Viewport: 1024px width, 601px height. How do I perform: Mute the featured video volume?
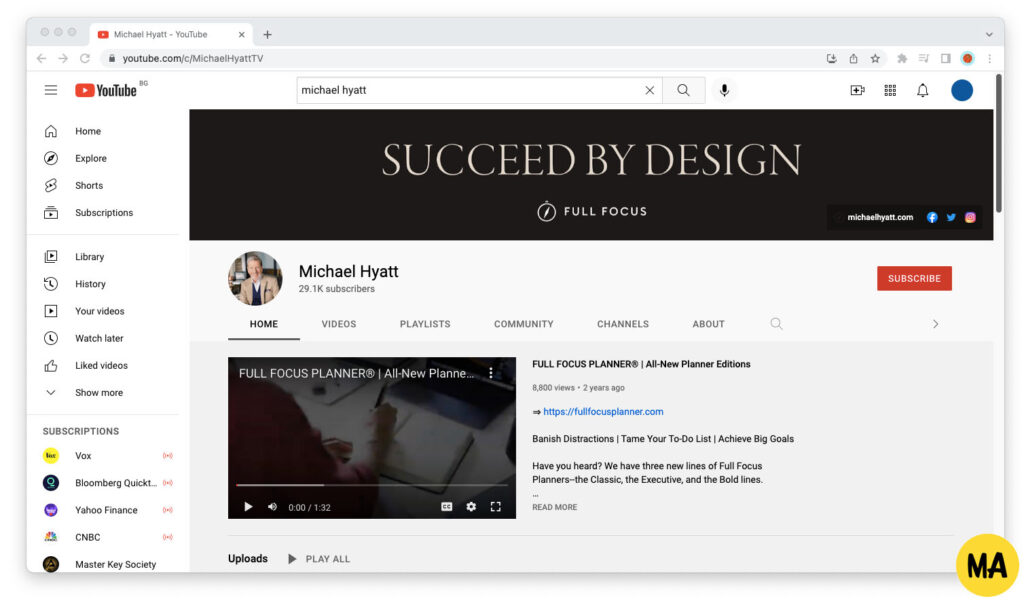coord(272,507)
